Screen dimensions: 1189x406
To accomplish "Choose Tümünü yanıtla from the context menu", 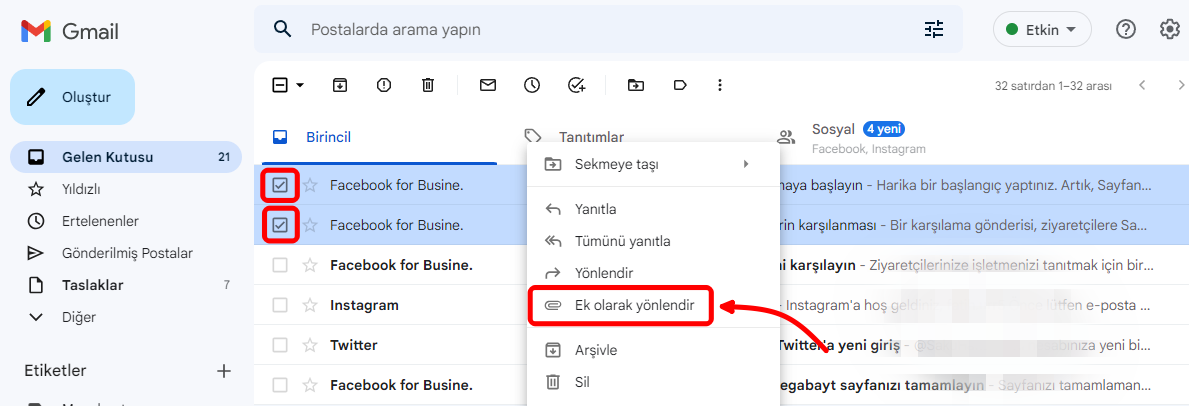I will 654,241.
